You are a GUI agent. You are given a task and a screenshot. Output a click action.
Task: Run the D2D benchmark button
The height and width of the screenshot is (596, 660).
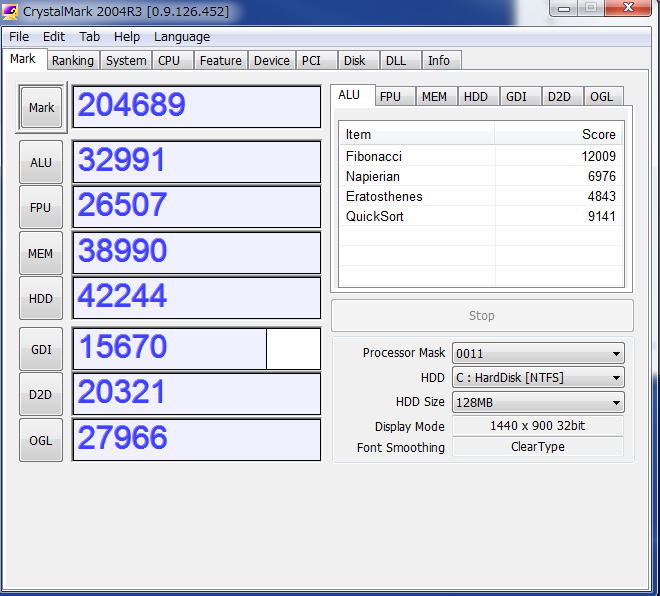(41, 395)
